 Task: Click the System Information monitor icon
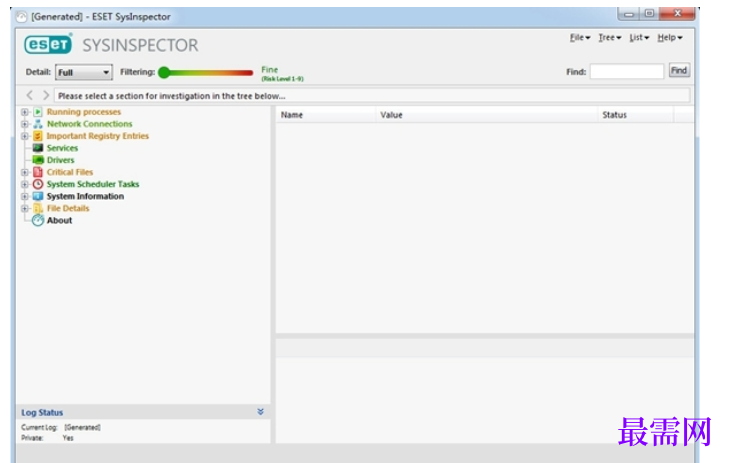pos(38,196)
